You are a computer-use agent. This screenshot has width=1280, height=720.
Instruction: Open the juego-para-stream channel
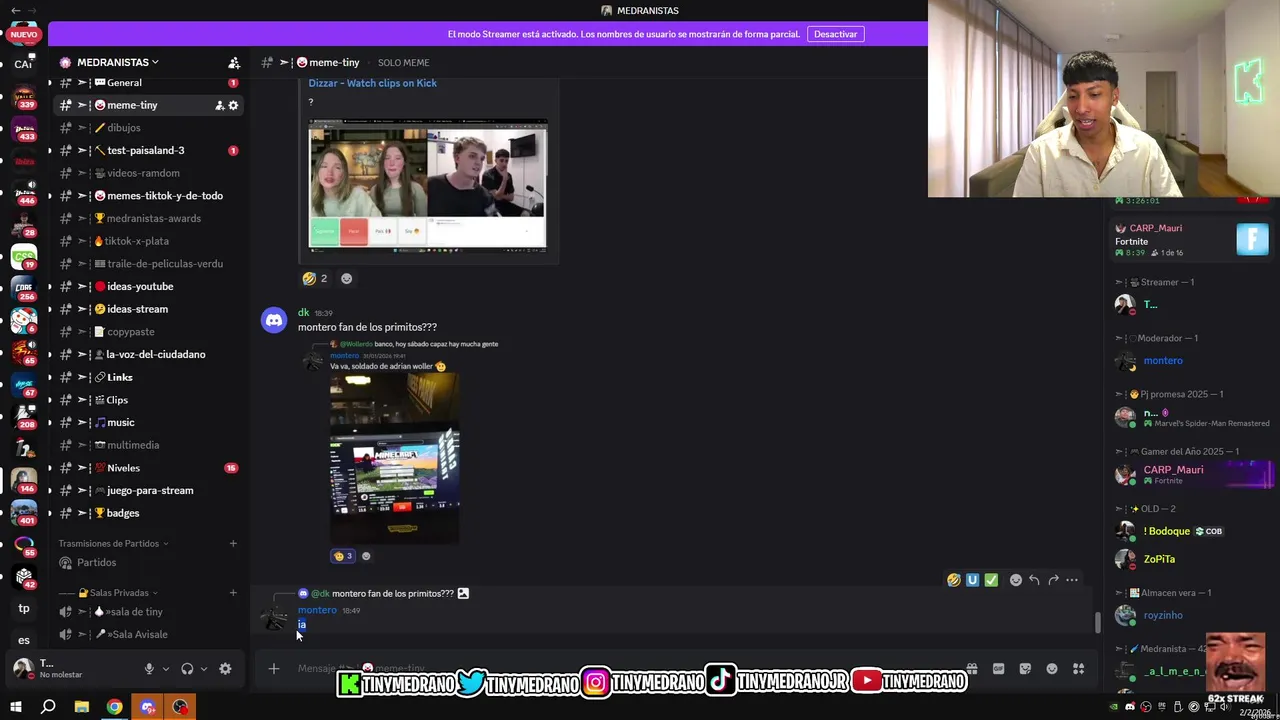tap(149, 490)
